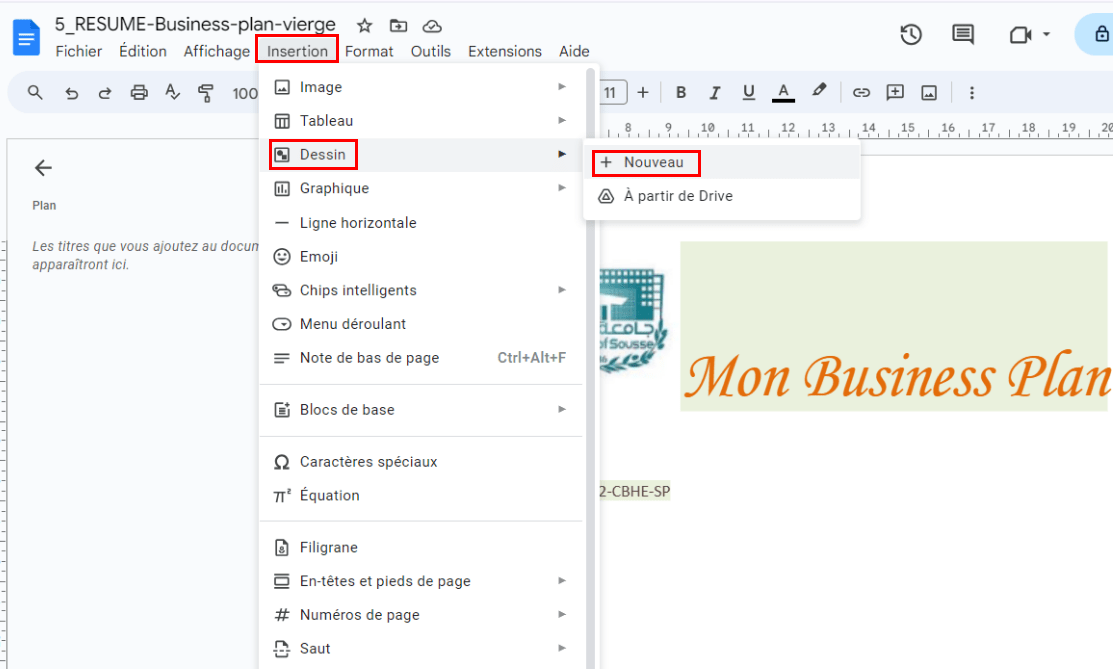Insert a Note de bas de page
Viewport: 1113px width, 670px height.
(422, 358)
